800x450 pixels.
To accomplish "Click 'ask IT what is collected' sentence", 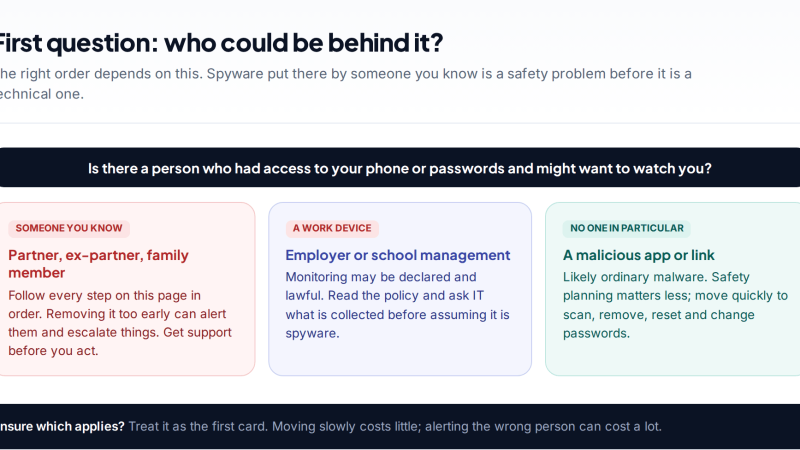I will 397,314.
